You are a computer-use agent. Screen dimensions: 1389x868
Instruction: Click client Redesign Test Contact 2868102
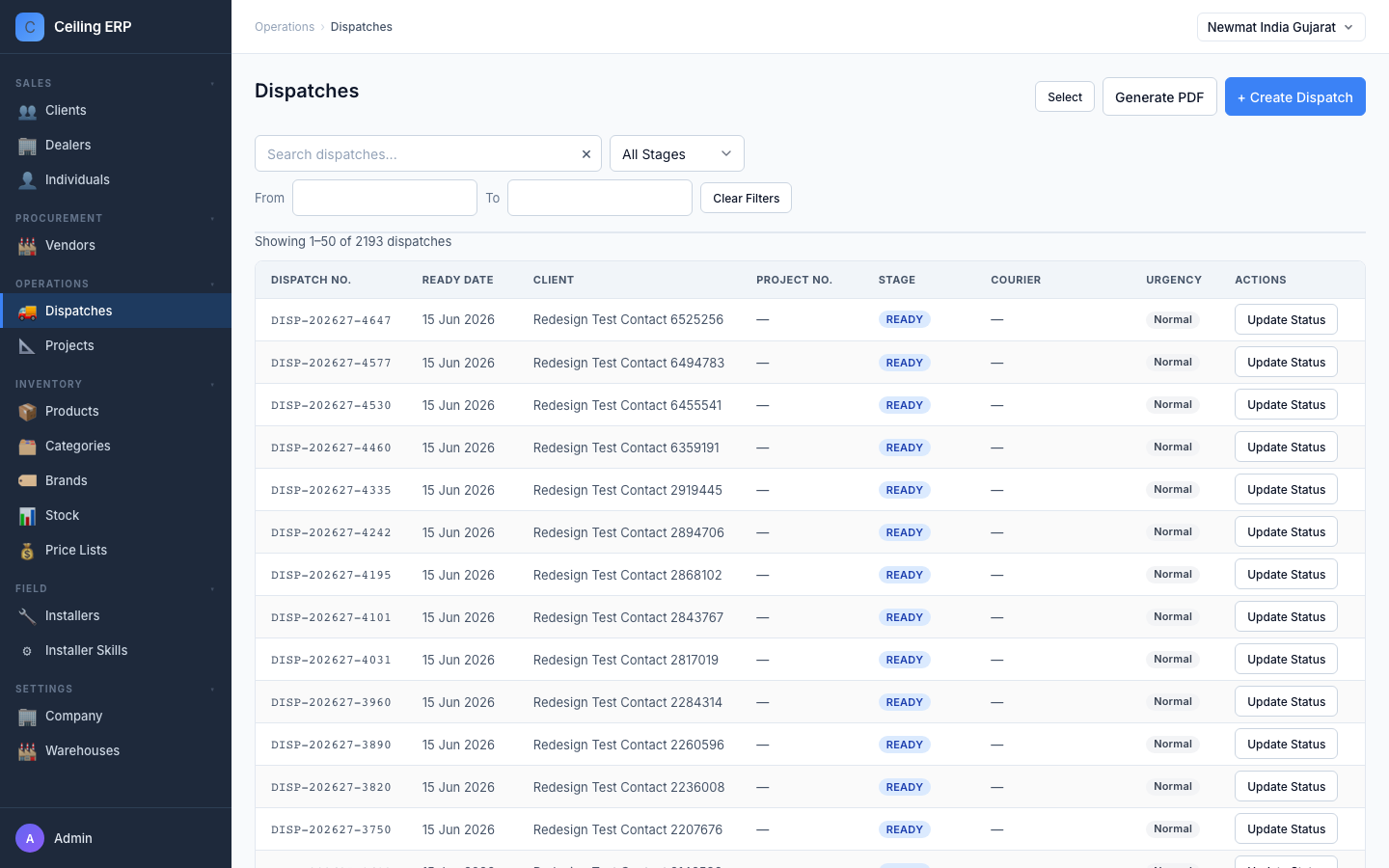click(627, 575)
